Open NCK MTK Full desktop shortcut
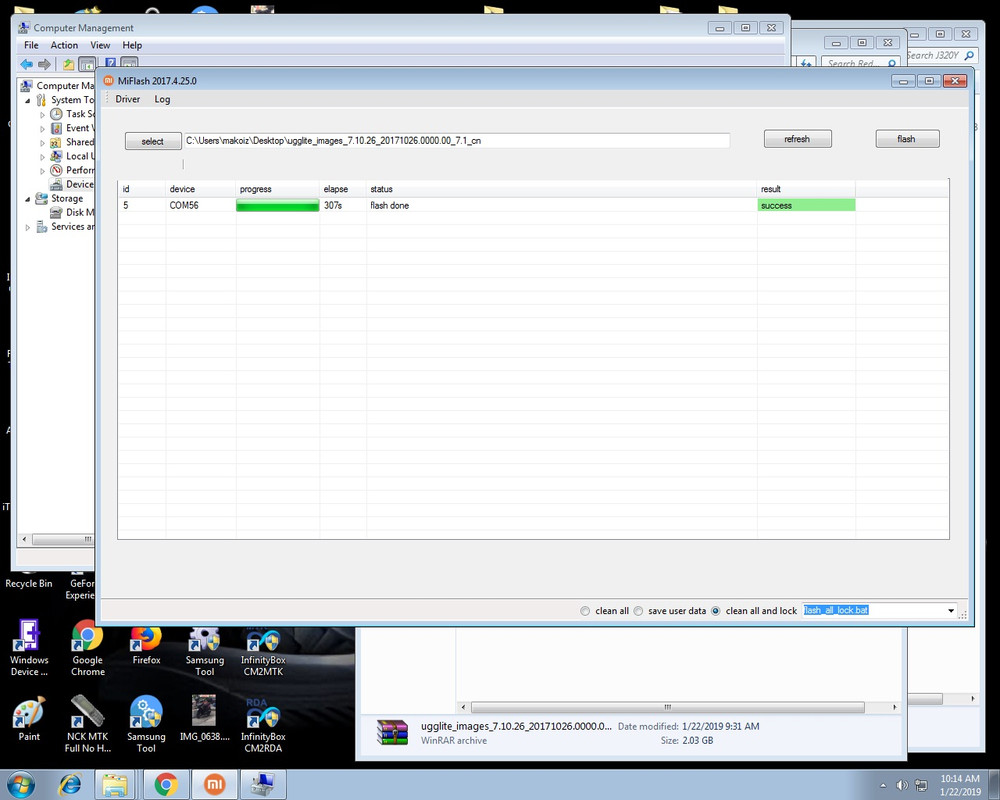This screenshot has width=1000, height=800. pyautogui.click(x=87, y=723)
